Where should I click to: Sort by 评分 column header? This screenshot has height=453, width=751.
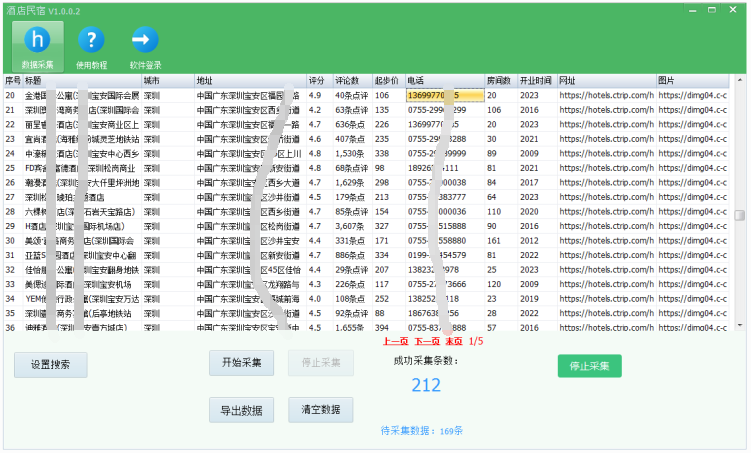[x=319, y=80]
